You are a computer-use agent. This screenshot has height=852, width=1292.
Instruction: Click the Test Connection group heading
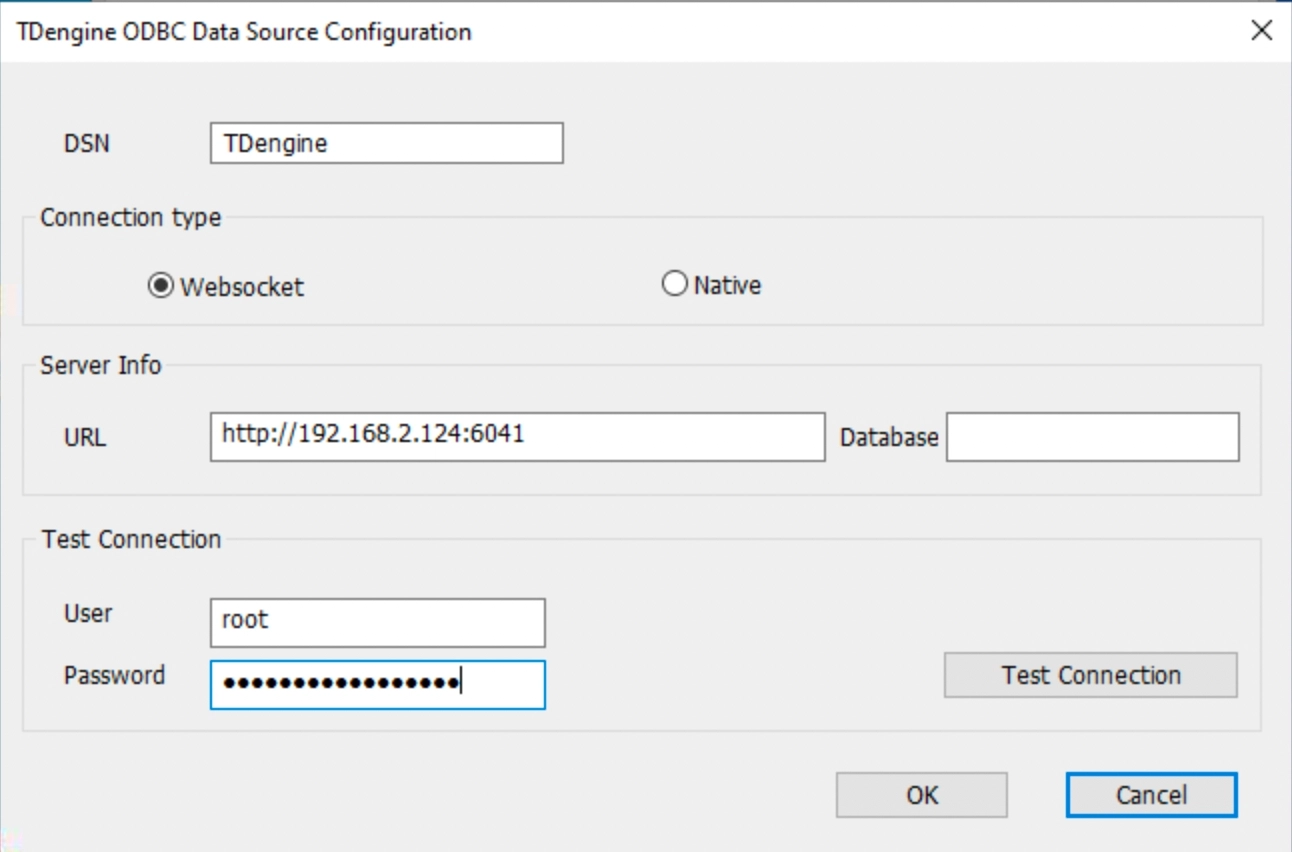tap(131, 540)
